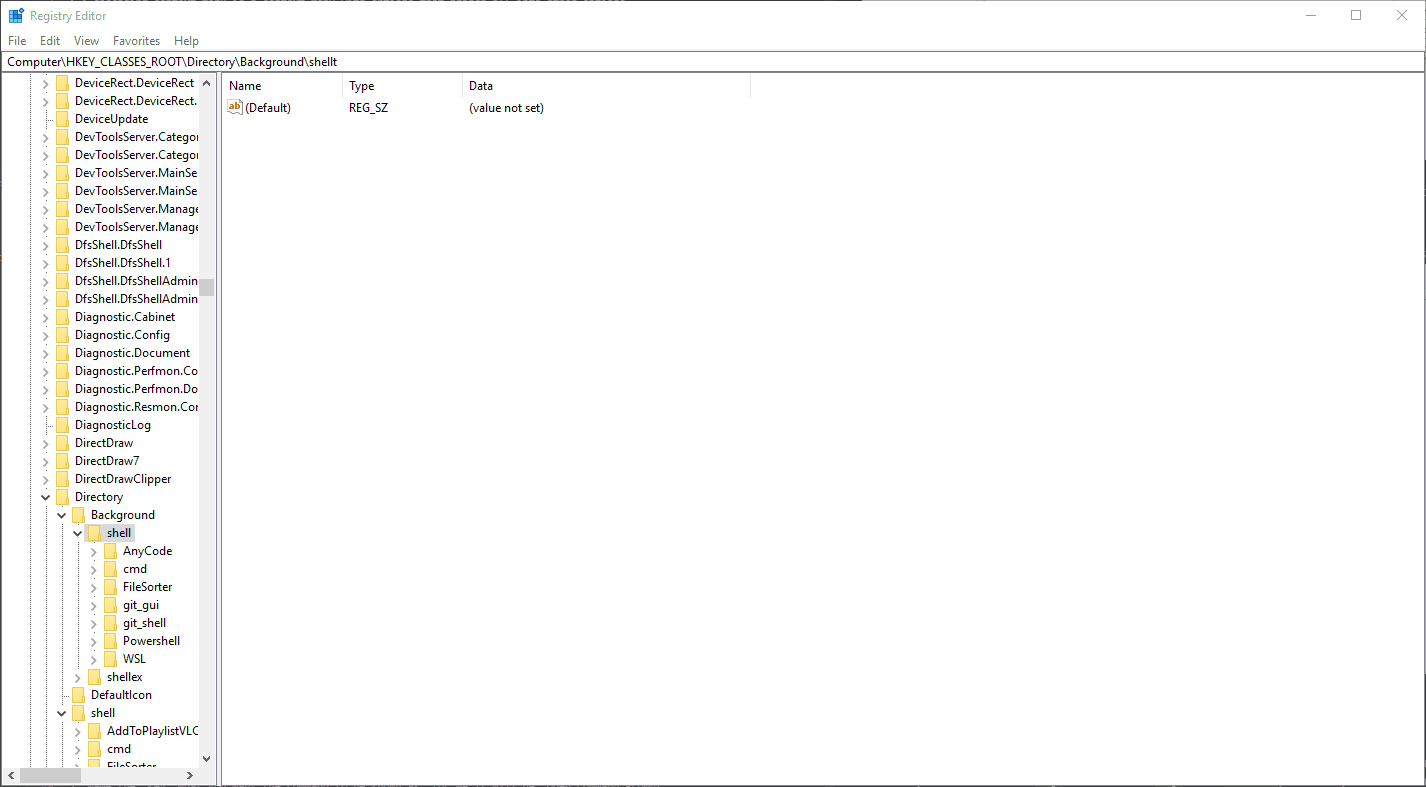Open the Favorites menu
This screenshot has height=787, width=1426.
136,40
